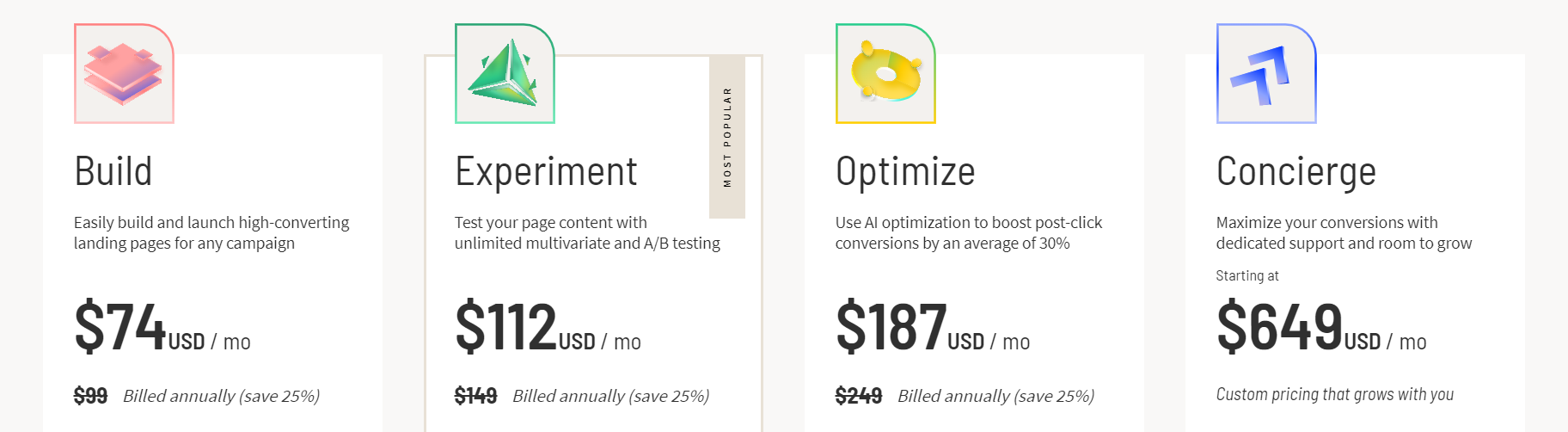Click the $112 USD per month price
Image resolution: width=1568 pixels, height=432 pixels.
tap(548, 327)
